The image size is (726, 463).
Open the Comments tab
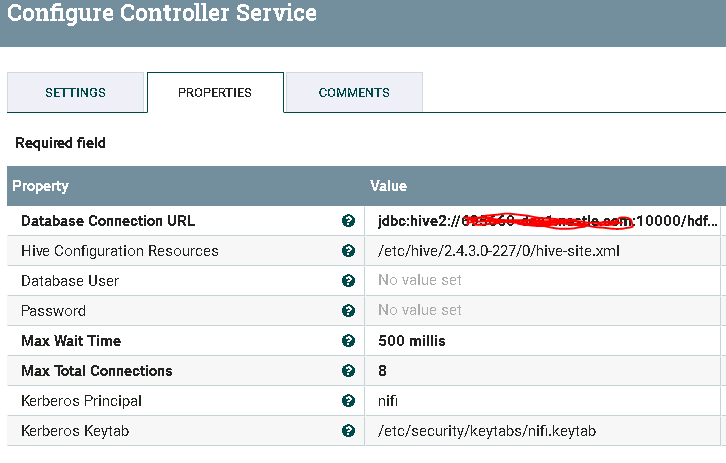[354, 93]
